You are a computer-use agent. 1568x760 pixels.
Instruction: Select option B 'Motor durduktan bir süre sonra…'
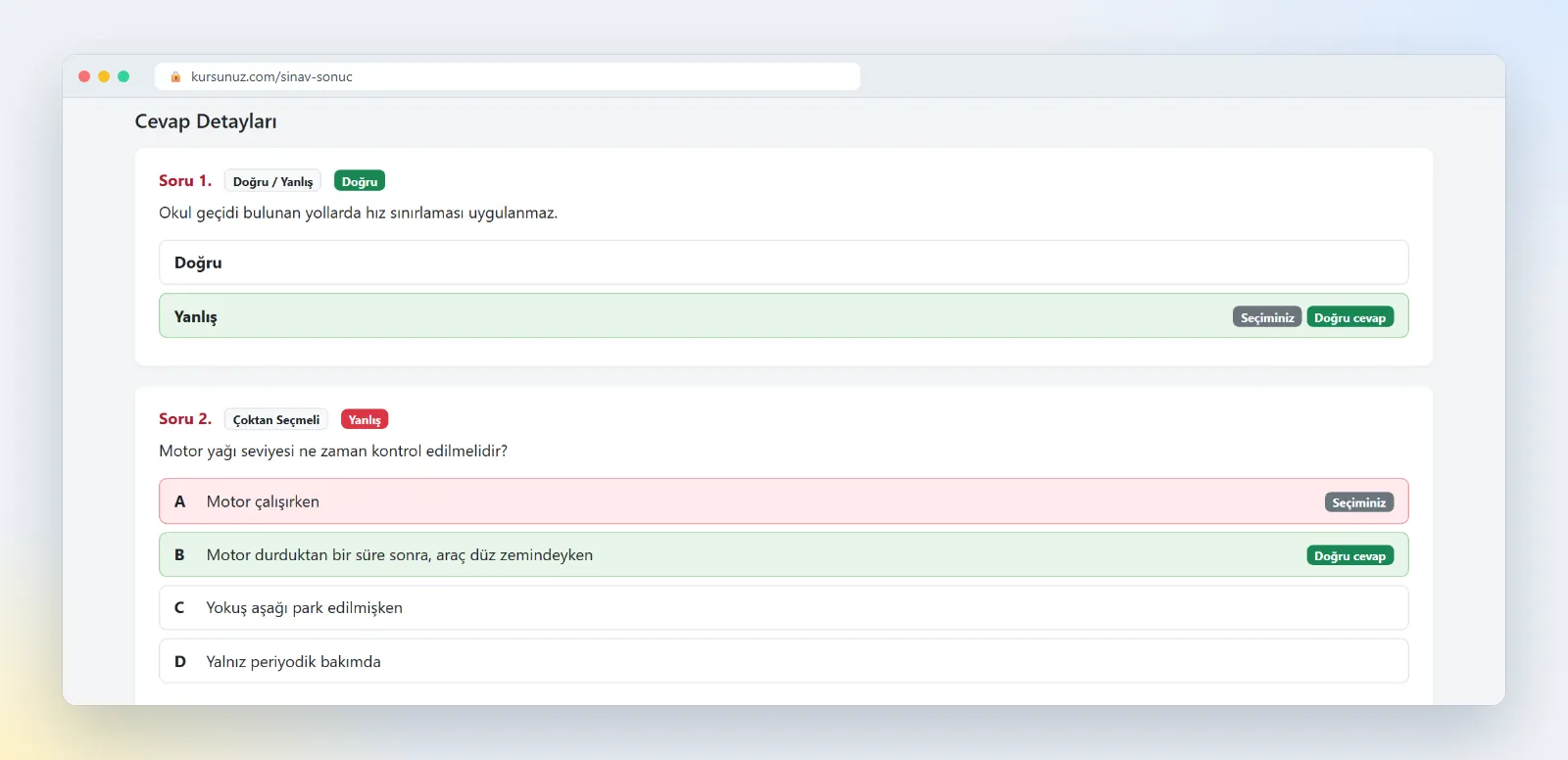784,554
